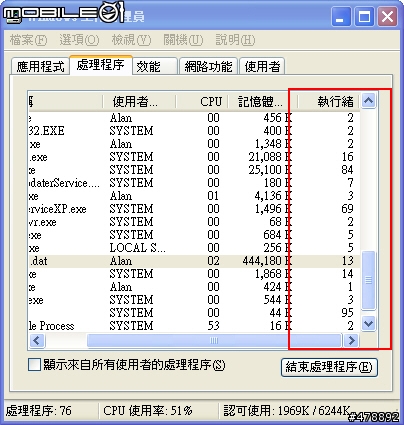Click the CPU 使用率: 51% status entry
The image size is (404, 425).
click(x=148, y=411)
